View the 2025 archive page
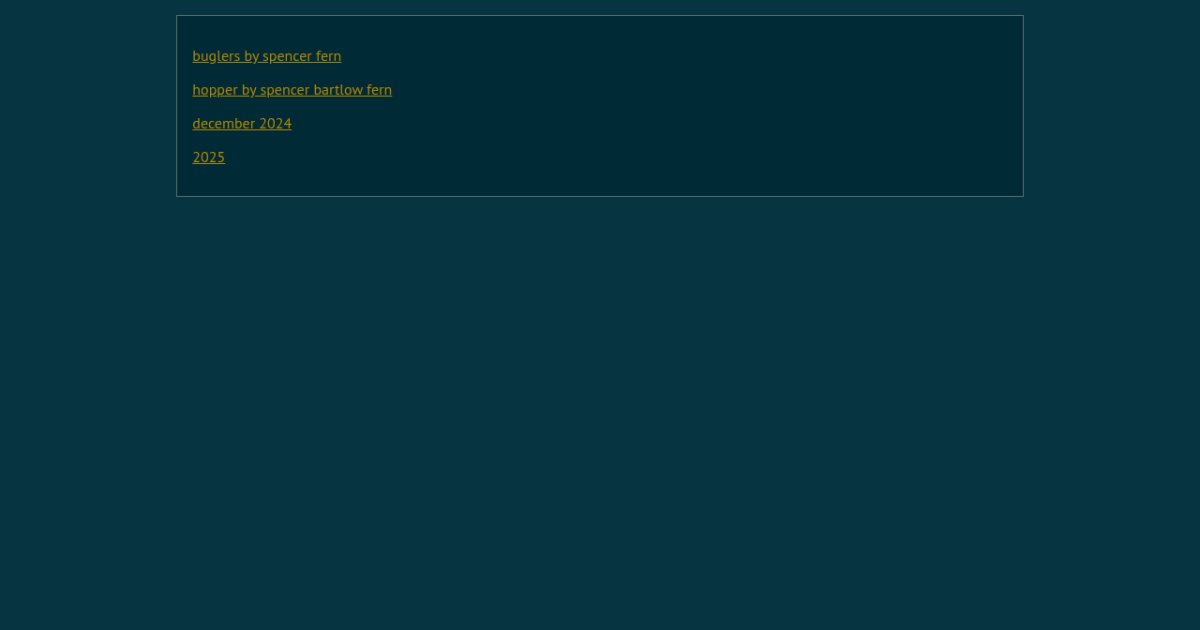This screenshot has height=630, width=1200. tap(208, 158)
